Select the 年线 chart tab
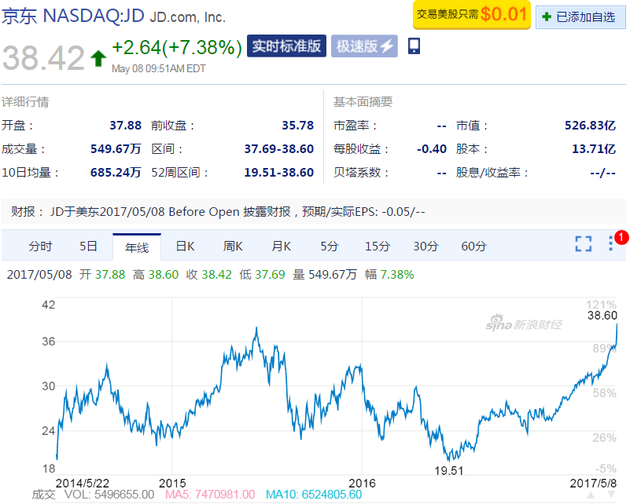 [x=137, y=247]
